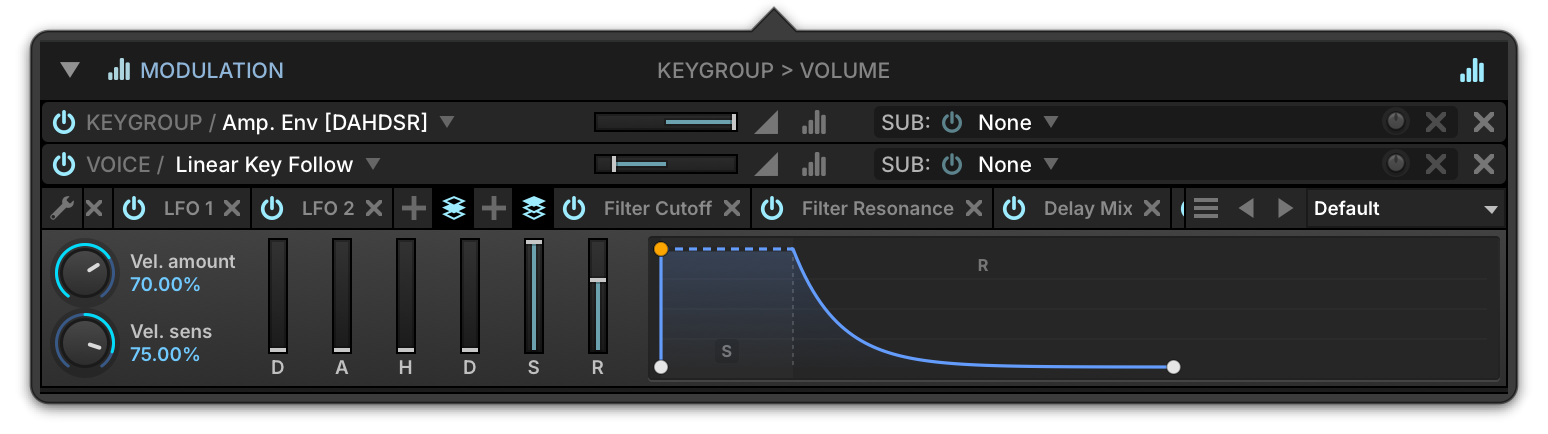Viewport: 1548px width, 434px height.
Task: Click the second layers stack icon
Action: point(534,208)
